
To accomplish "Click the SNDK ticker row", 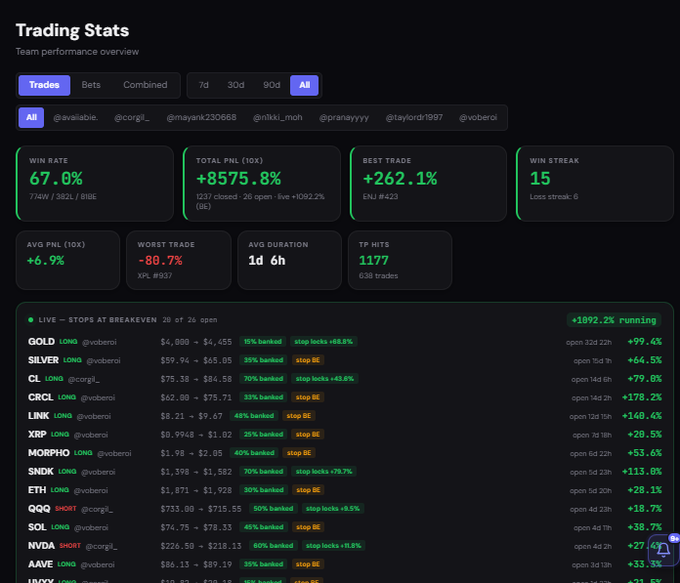I will coord(345,472).
